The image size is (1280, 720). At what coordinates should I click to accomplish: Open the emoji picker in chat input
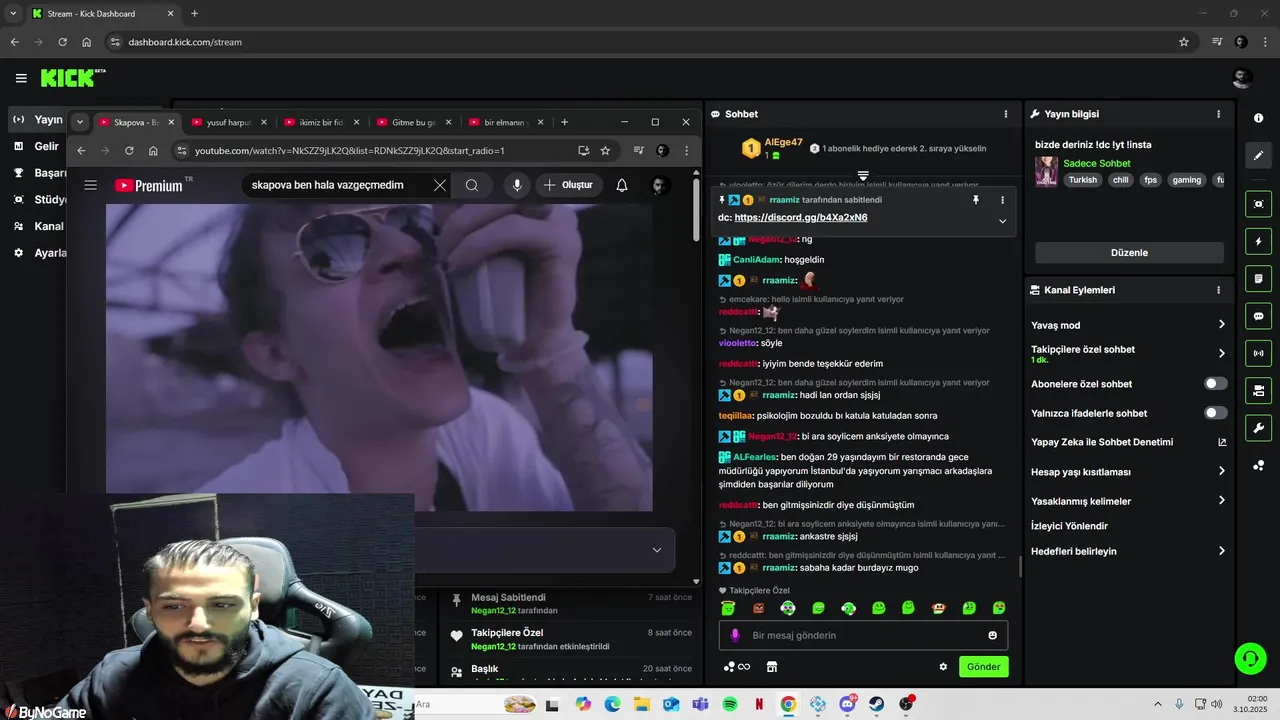point(993,635)
